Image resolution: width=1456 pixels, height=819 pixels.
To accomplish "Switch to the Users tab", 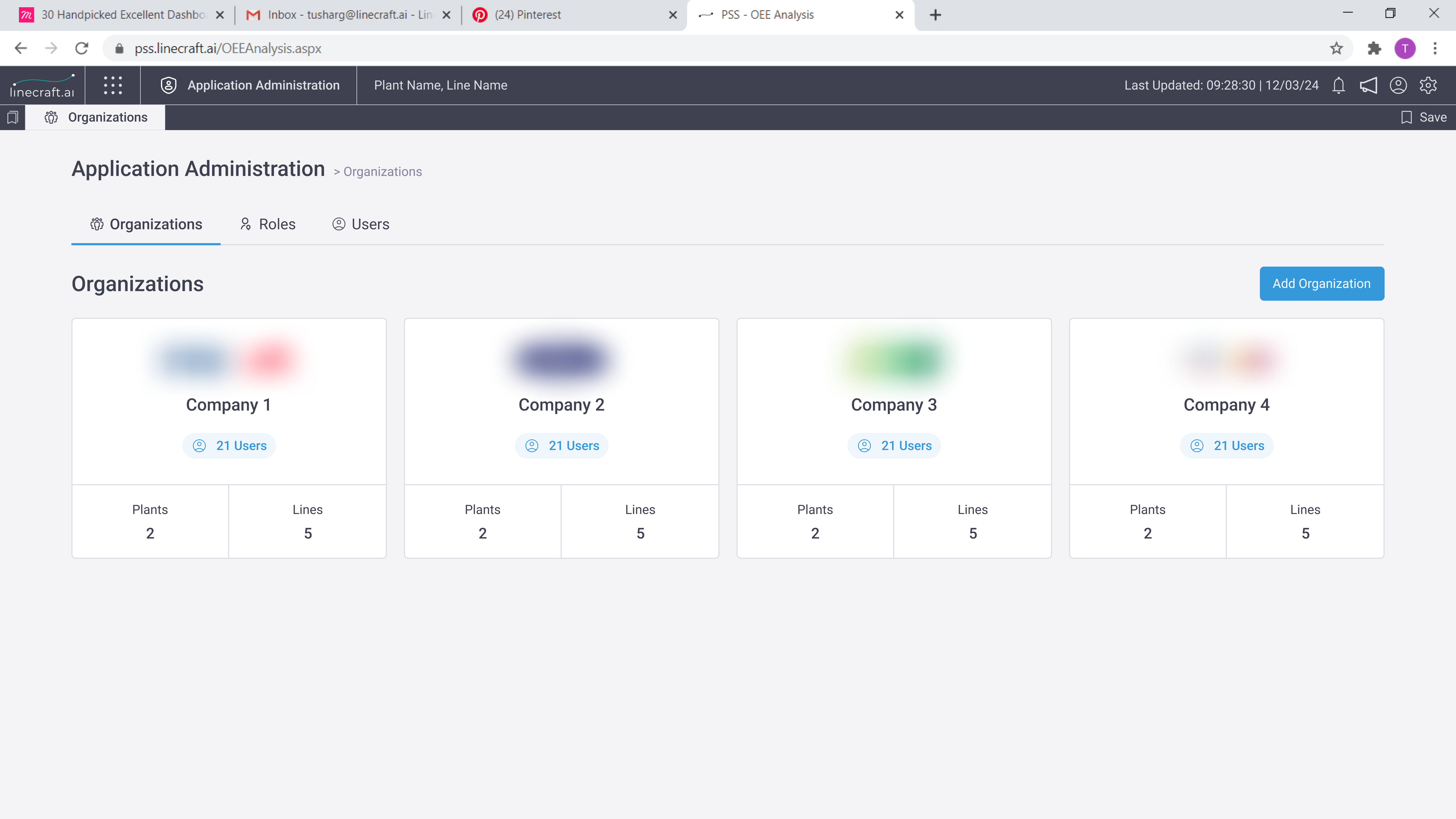I will pyautogui.click(x=361, y=224).
